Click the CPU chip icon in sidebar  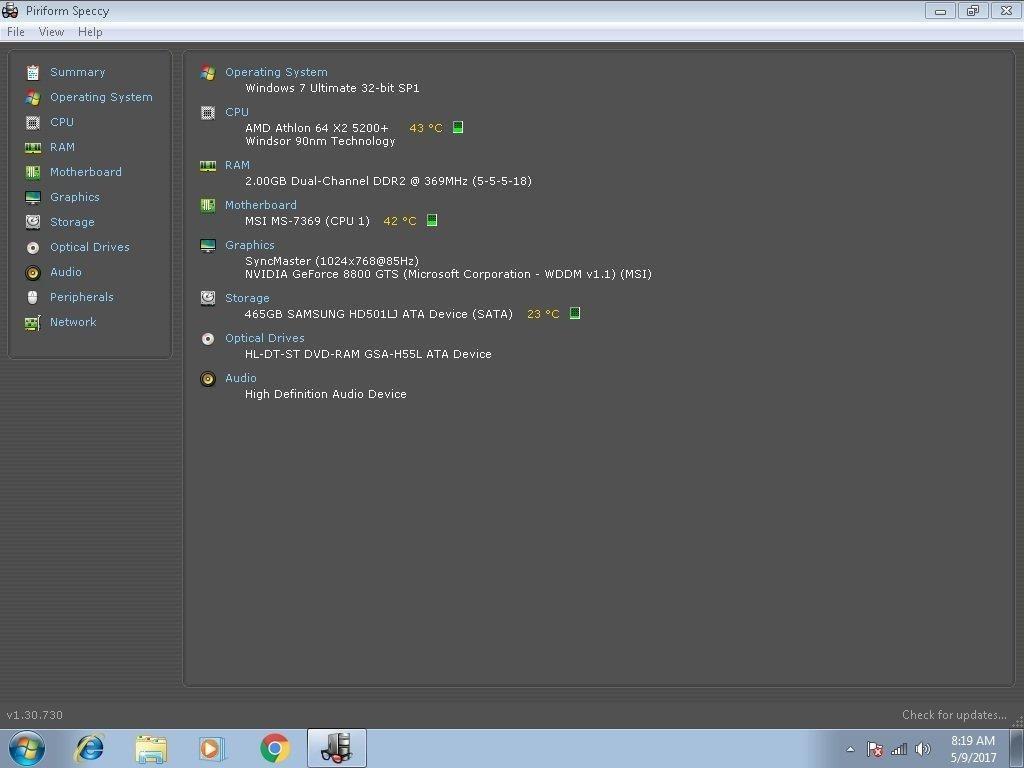pos(33,122)
